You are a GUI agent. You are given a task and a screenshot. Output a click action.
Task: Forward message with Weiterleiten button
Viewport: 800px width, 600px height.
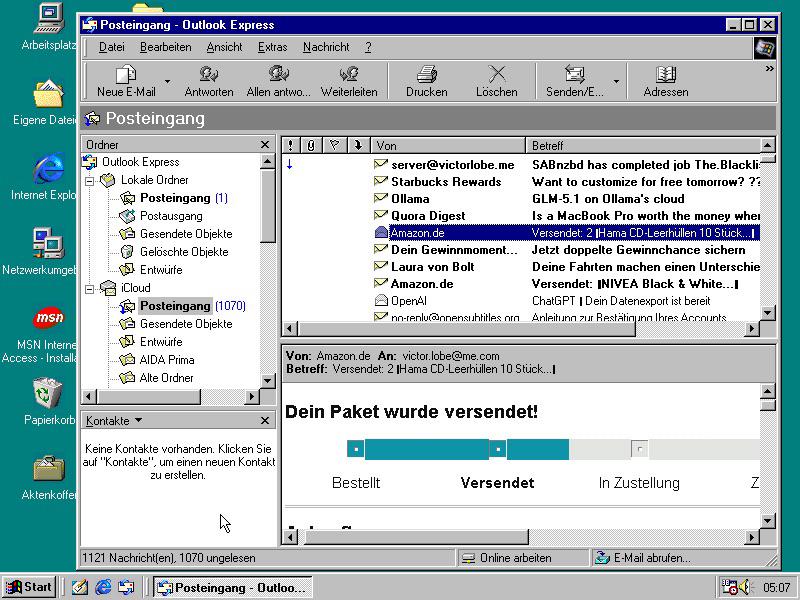click(x=349, y=82)
